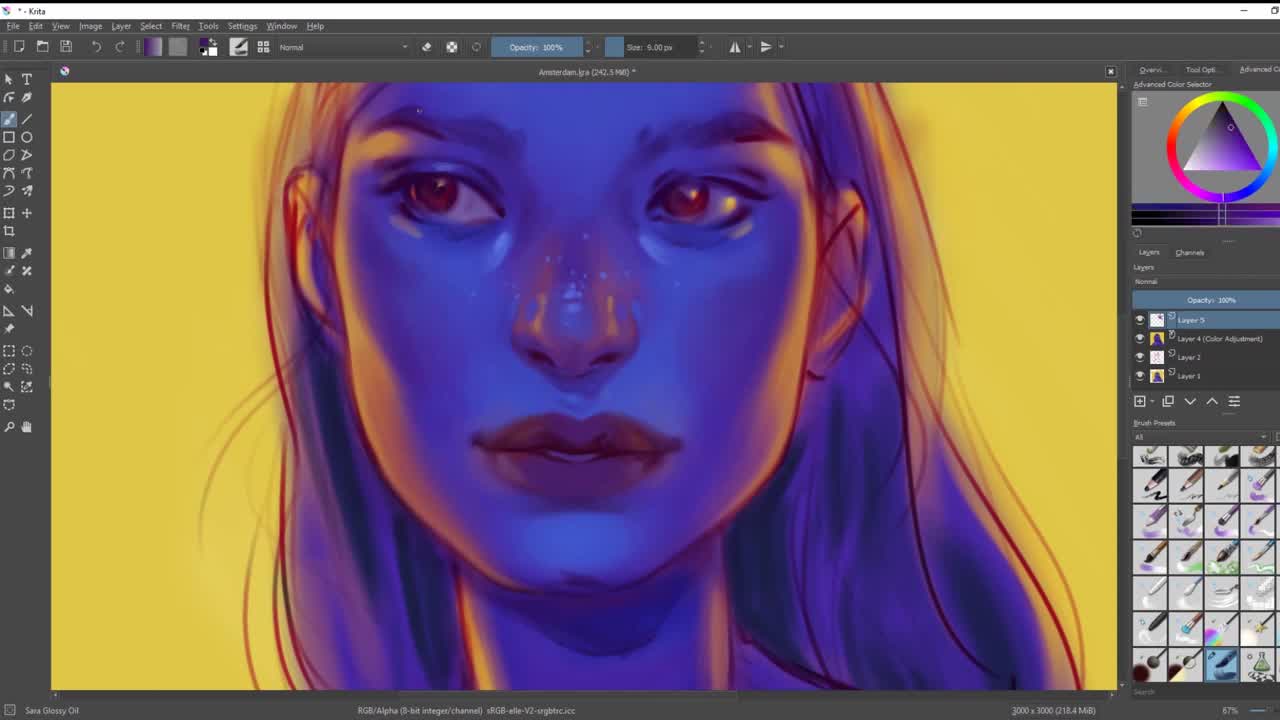
Task: Select the Crop tool
Action: coord(9,231)
